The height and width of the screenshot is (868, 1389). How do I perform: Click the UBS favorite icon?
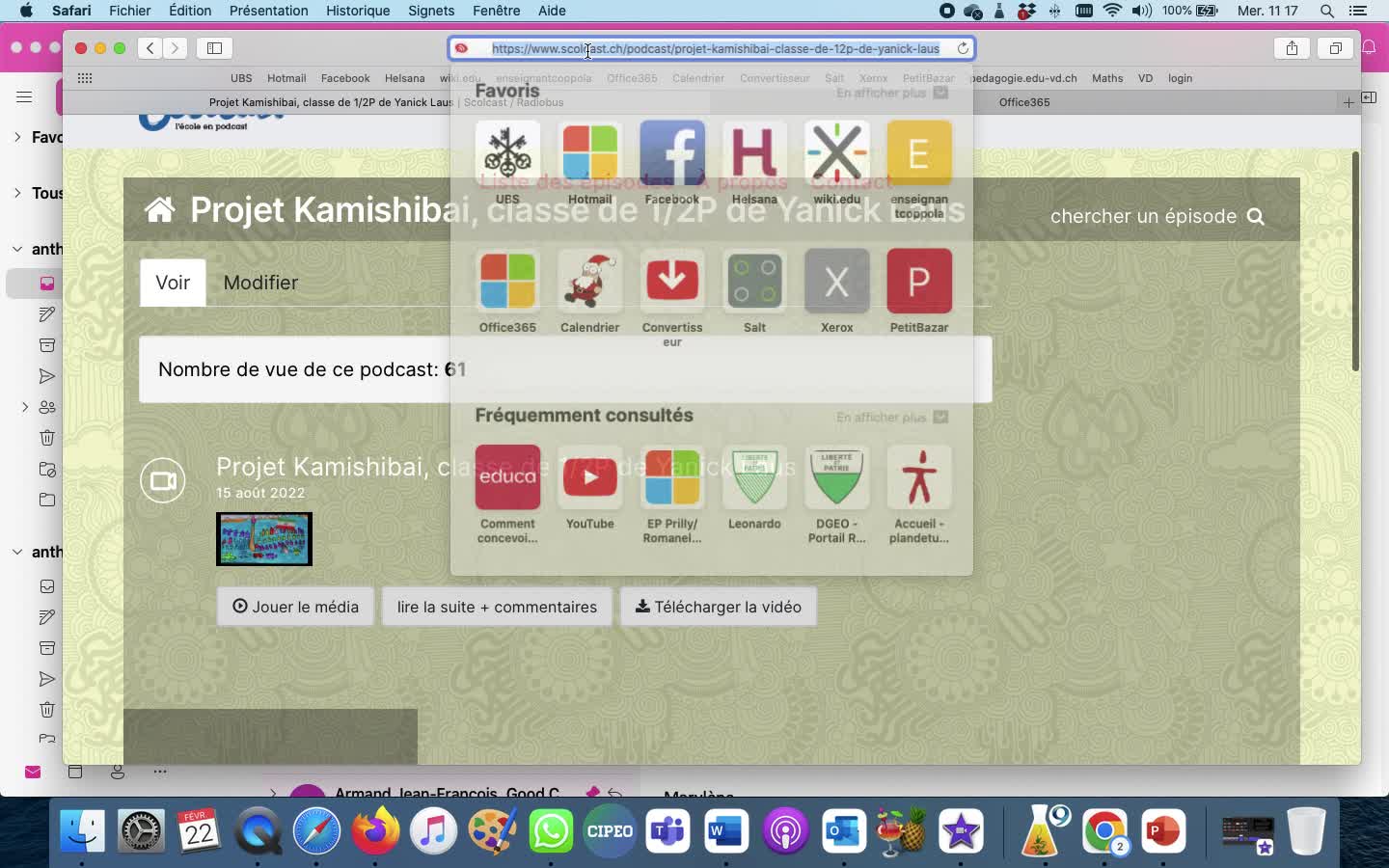pyautogui.click(x=507, y=153)
